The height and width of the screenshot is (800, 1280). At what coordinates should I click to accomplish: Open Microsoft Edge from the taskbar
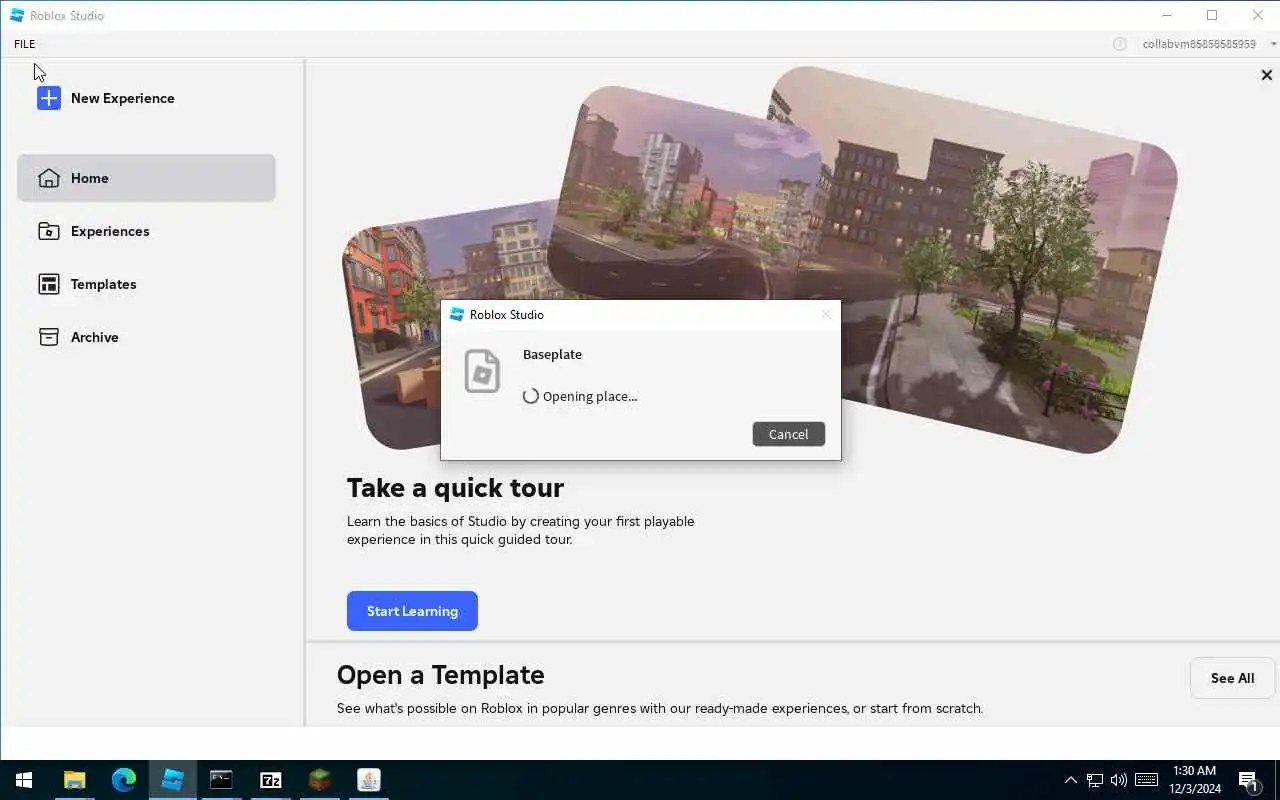(x=124, y=780)
